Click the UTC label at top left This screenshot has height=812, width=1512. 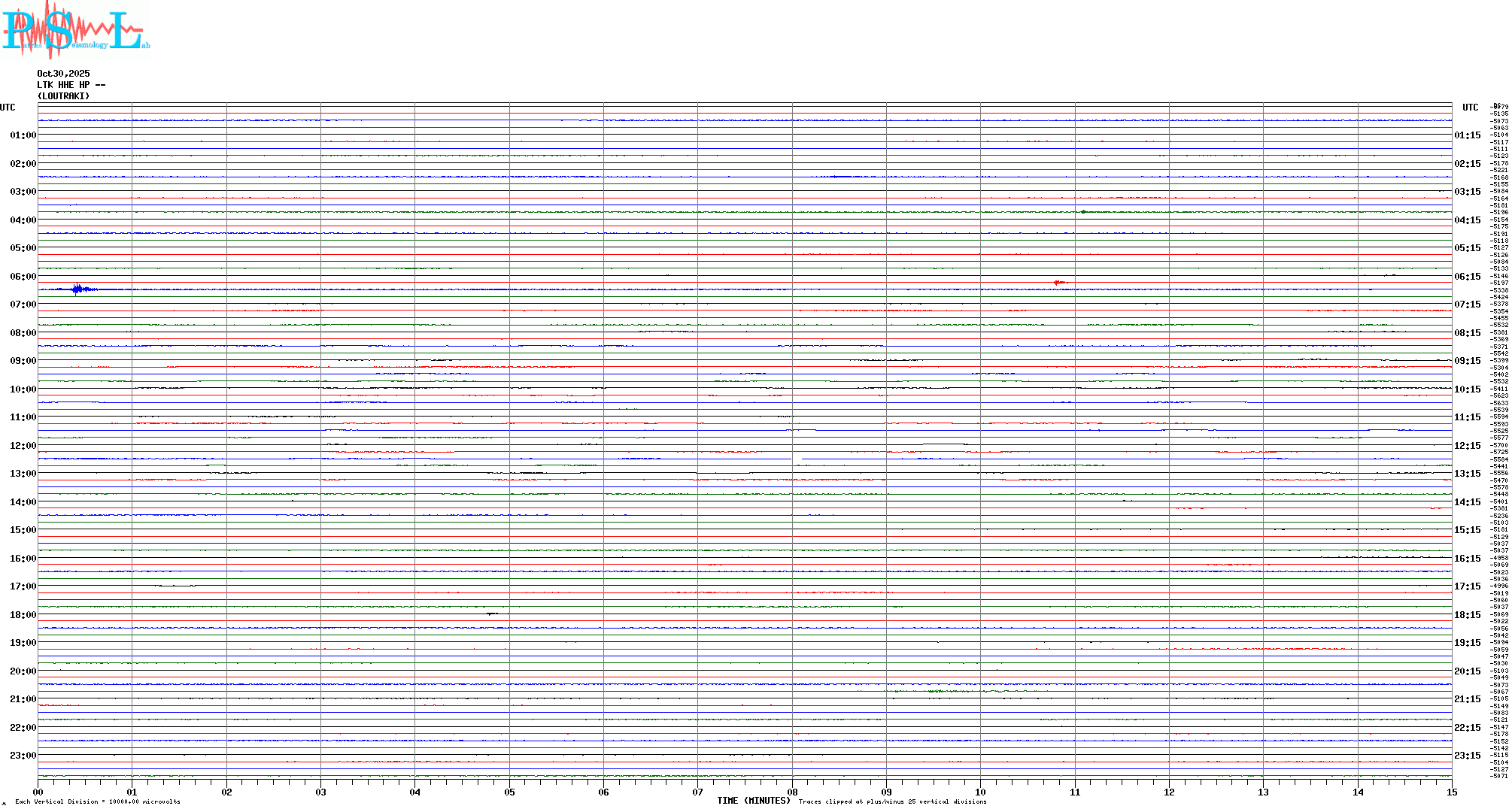(x=8, y=108)
